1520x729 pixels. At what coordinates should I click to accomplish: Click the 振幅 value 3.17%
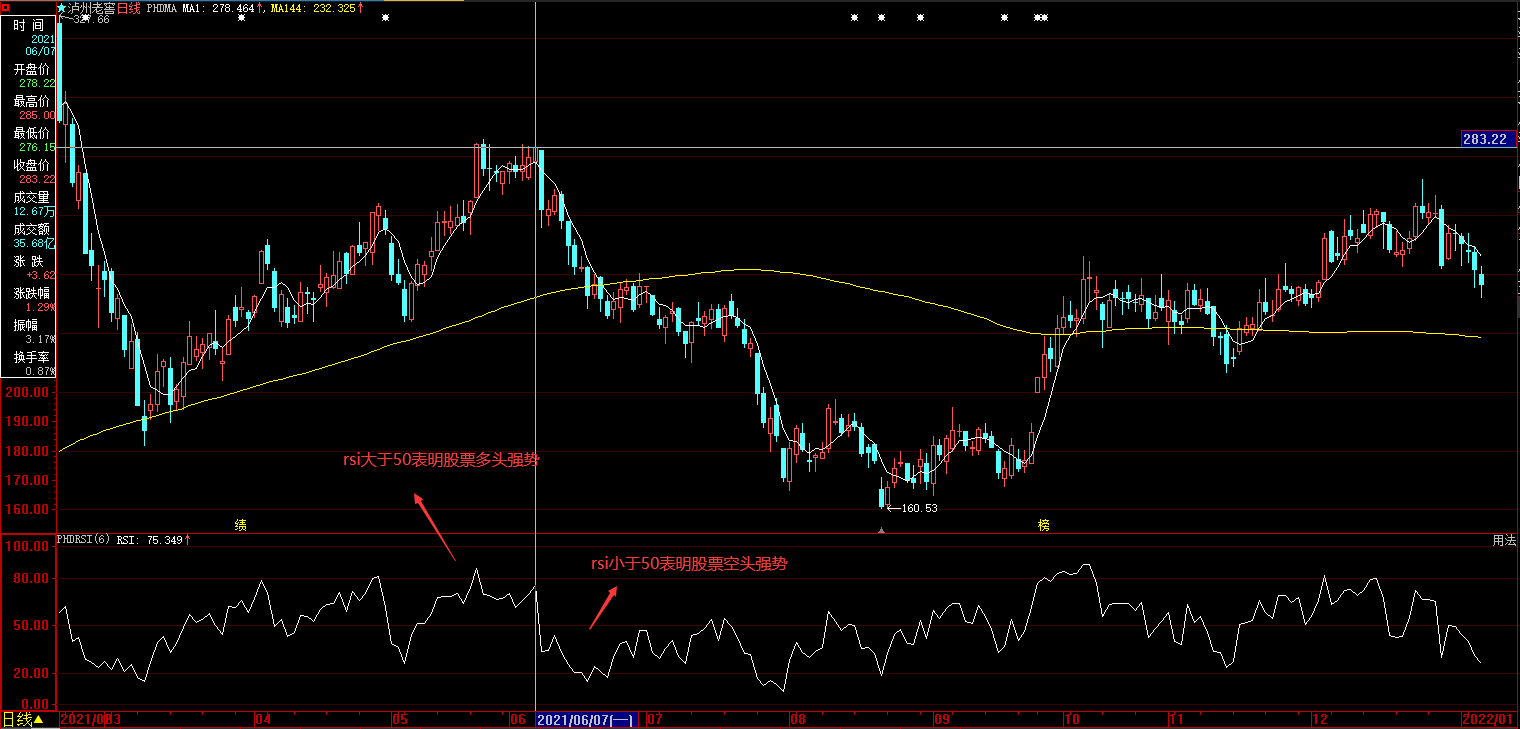[x=40, y=339]
